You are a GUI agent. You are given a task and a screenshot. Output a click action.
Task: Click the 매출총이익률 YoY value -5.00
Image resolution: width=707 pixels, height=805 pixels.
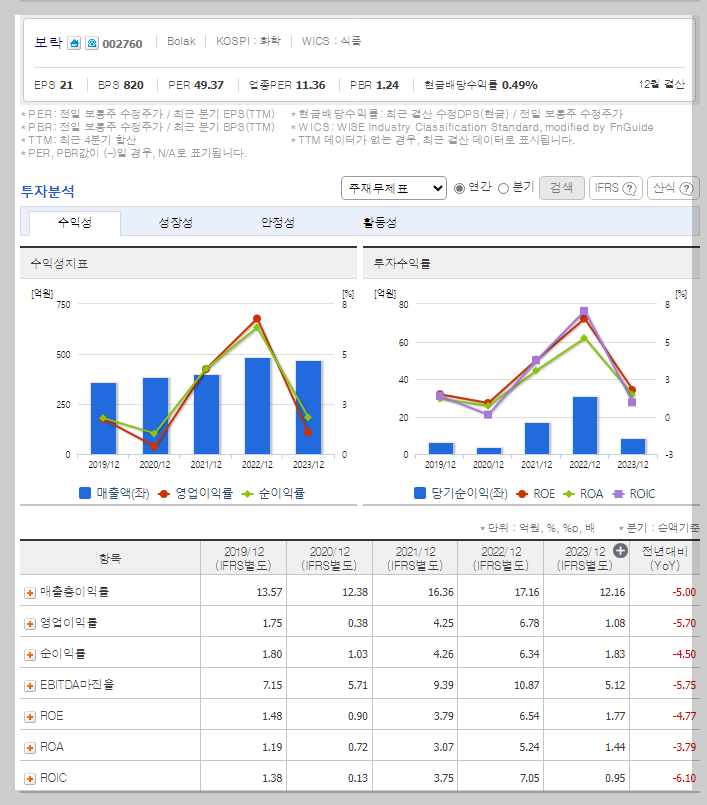(684, 592)
